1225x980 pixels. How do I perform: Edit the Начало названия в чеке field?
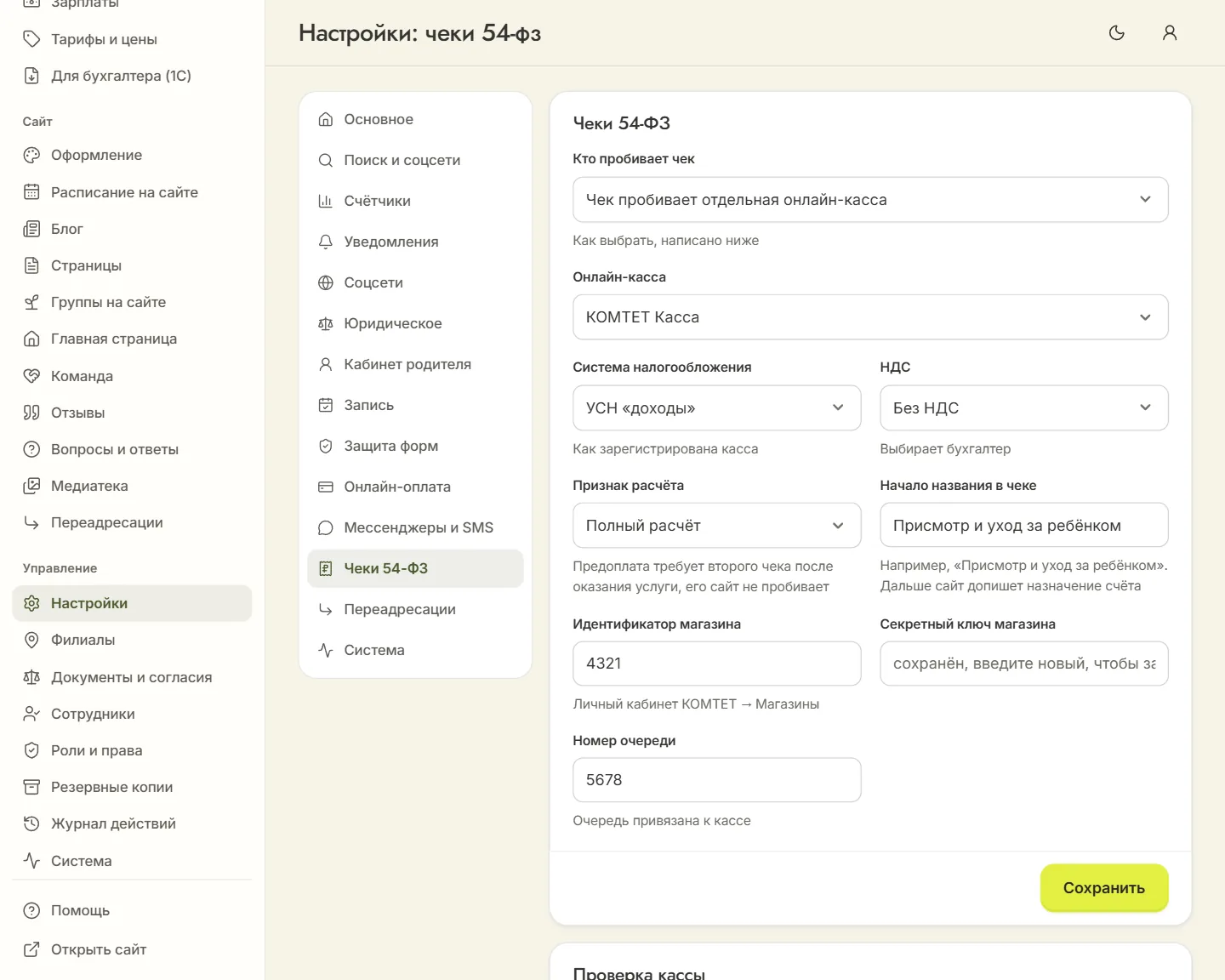pos(1024,526)
